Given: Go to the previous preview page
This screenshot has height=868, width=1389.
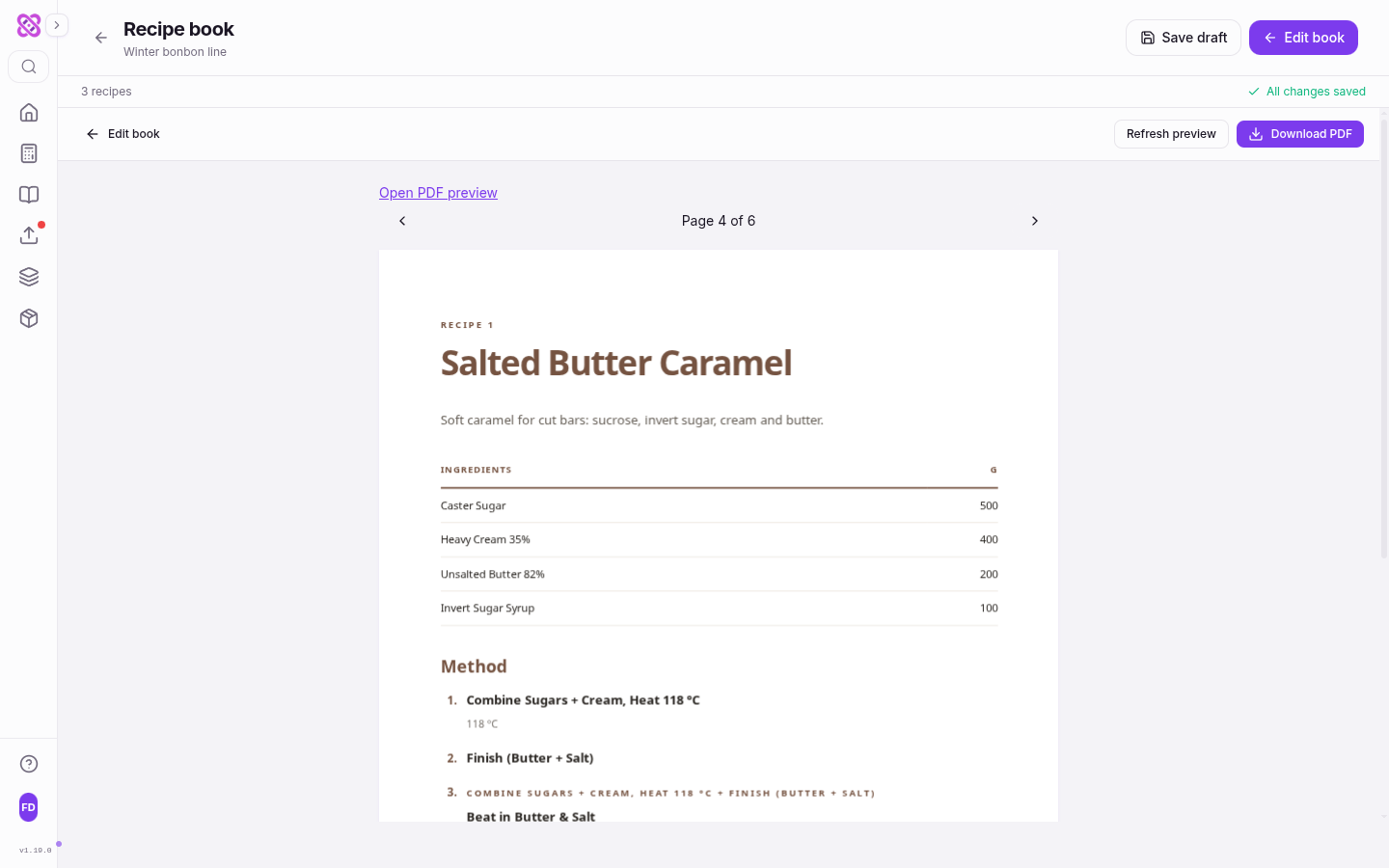Looking at the screenshot, I should pyautogui.click(x=402, y=221).
